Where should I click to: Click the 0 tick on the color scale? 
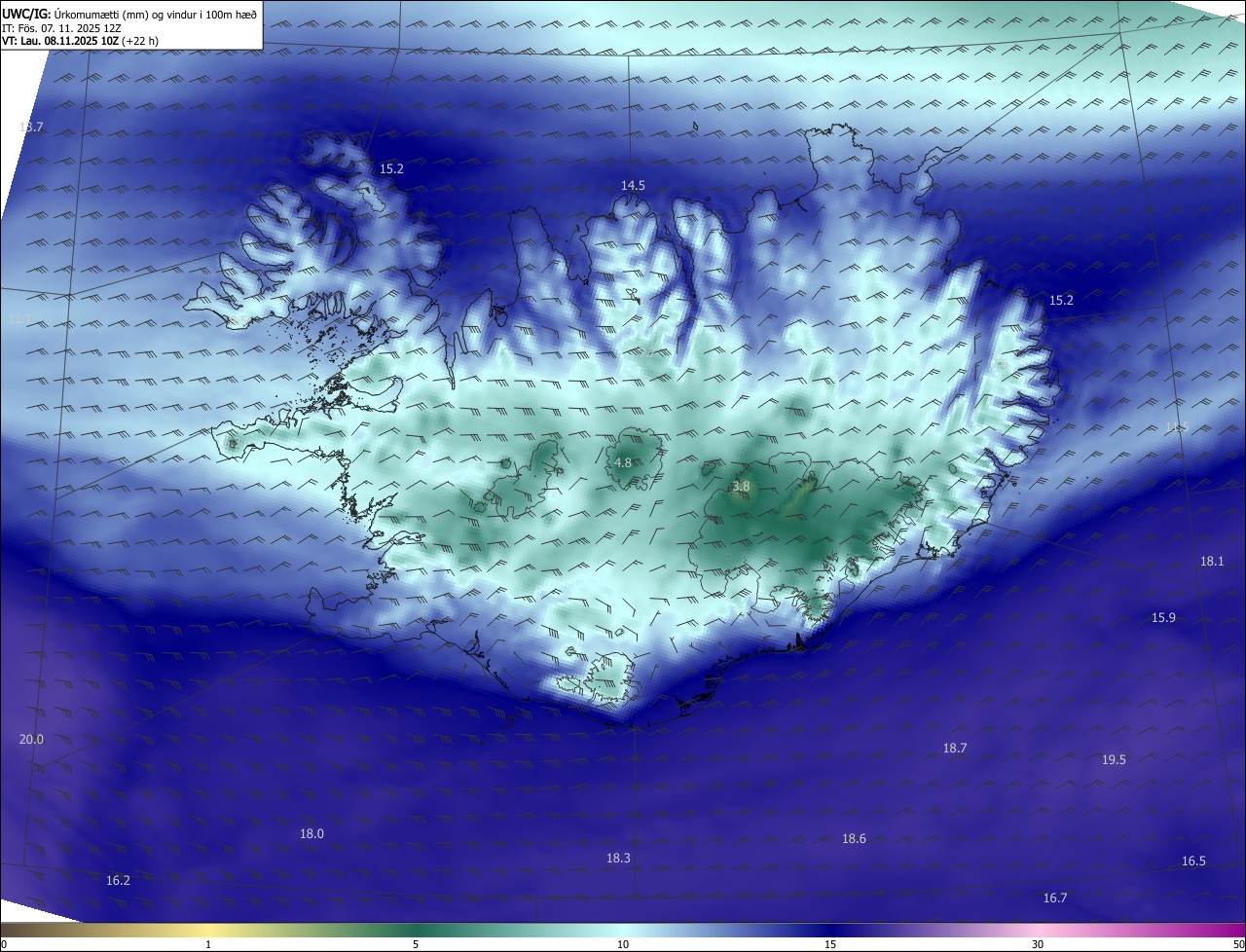point(4,944)
